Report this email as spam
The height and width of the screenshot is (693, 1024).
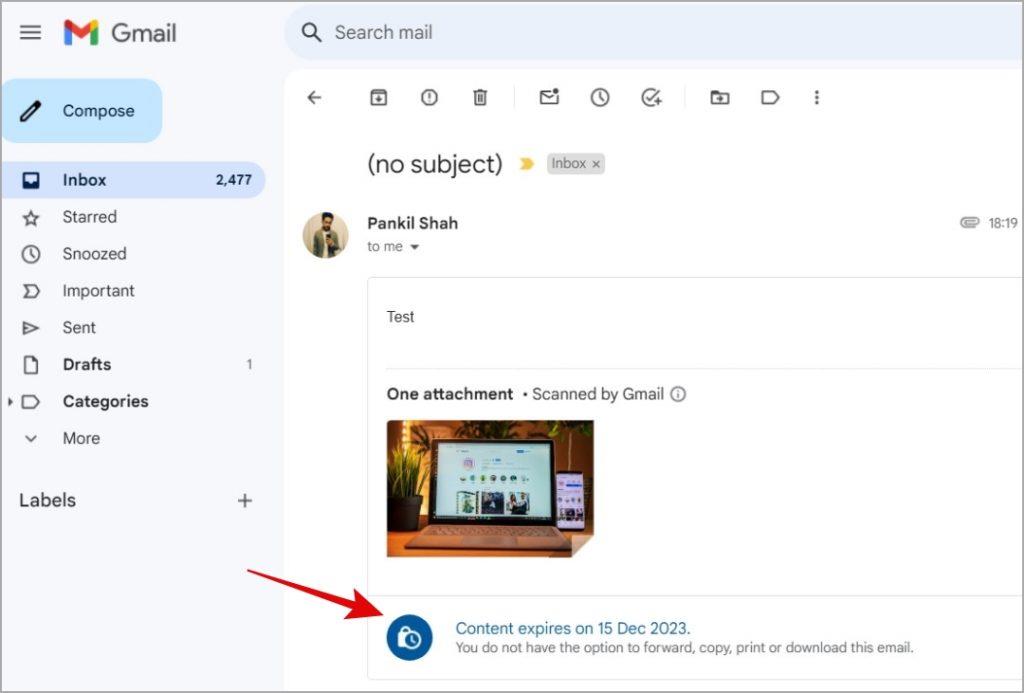pos(429,97)
